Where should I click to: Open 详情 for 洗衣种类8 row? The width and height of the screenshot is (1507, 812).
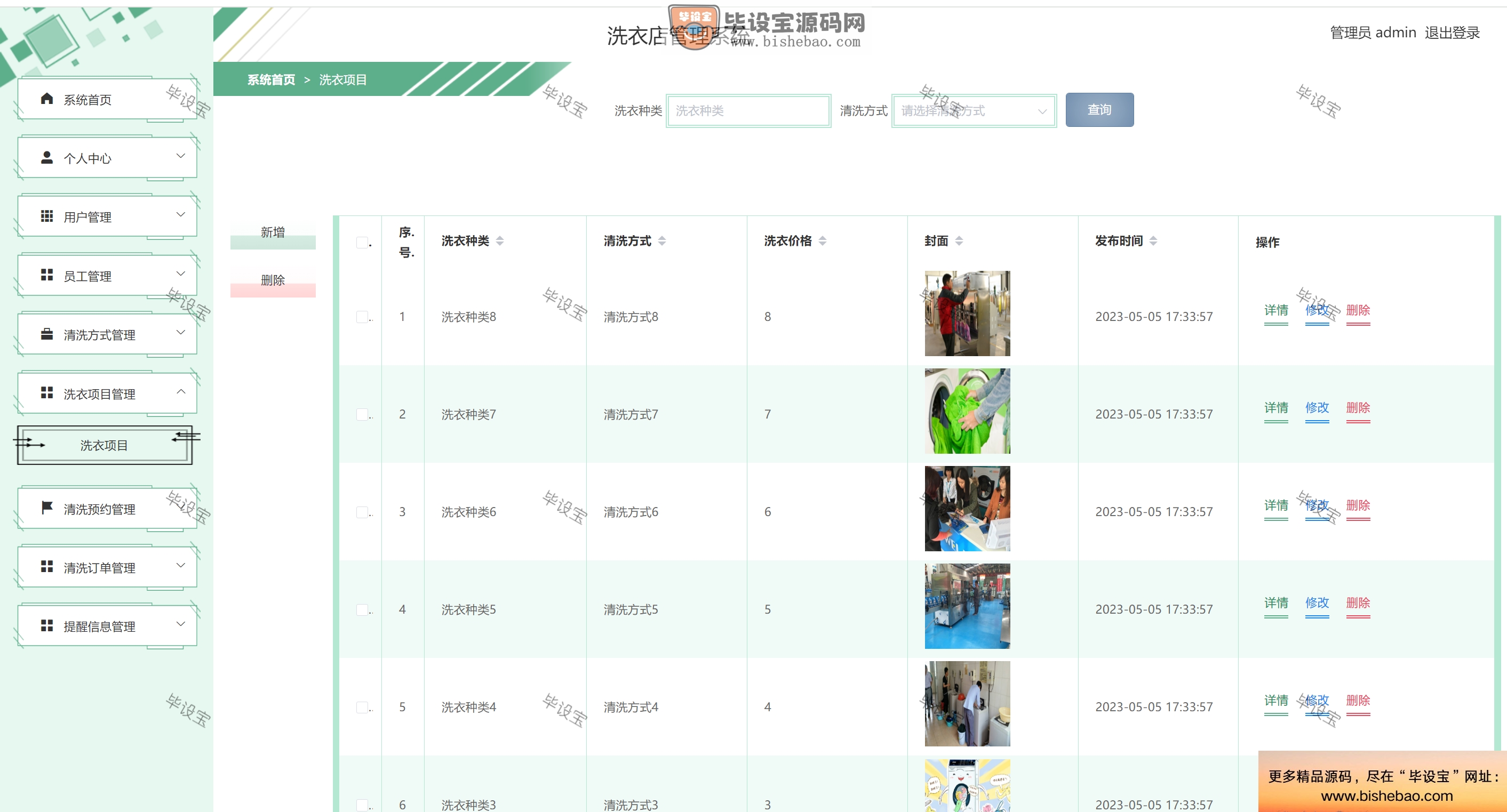1276,310
